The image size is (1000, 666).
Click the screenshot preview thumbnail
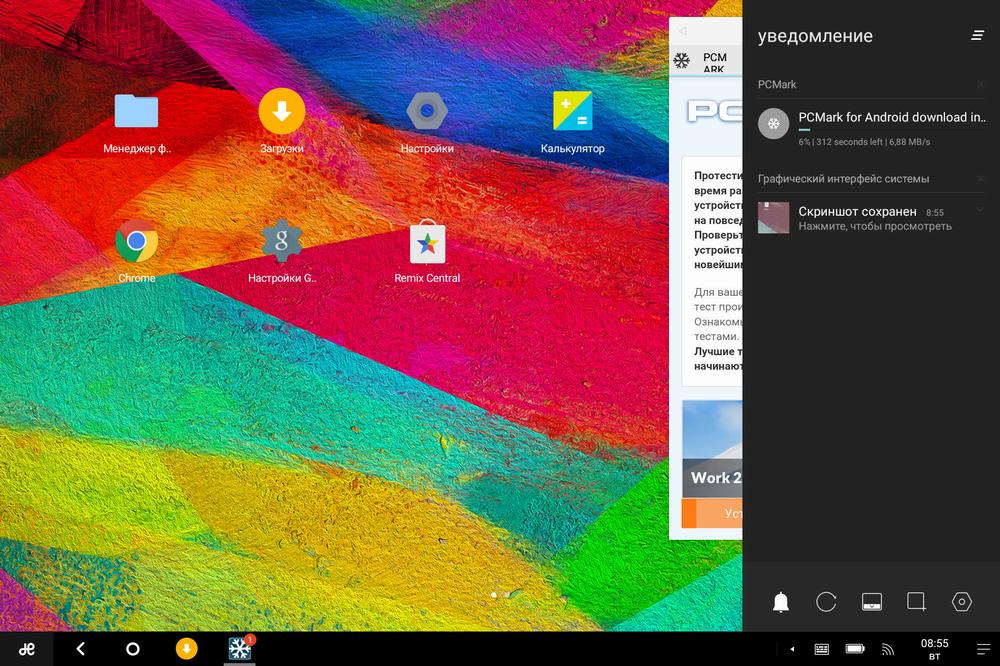pyautogui.click(x=773, y=218)
